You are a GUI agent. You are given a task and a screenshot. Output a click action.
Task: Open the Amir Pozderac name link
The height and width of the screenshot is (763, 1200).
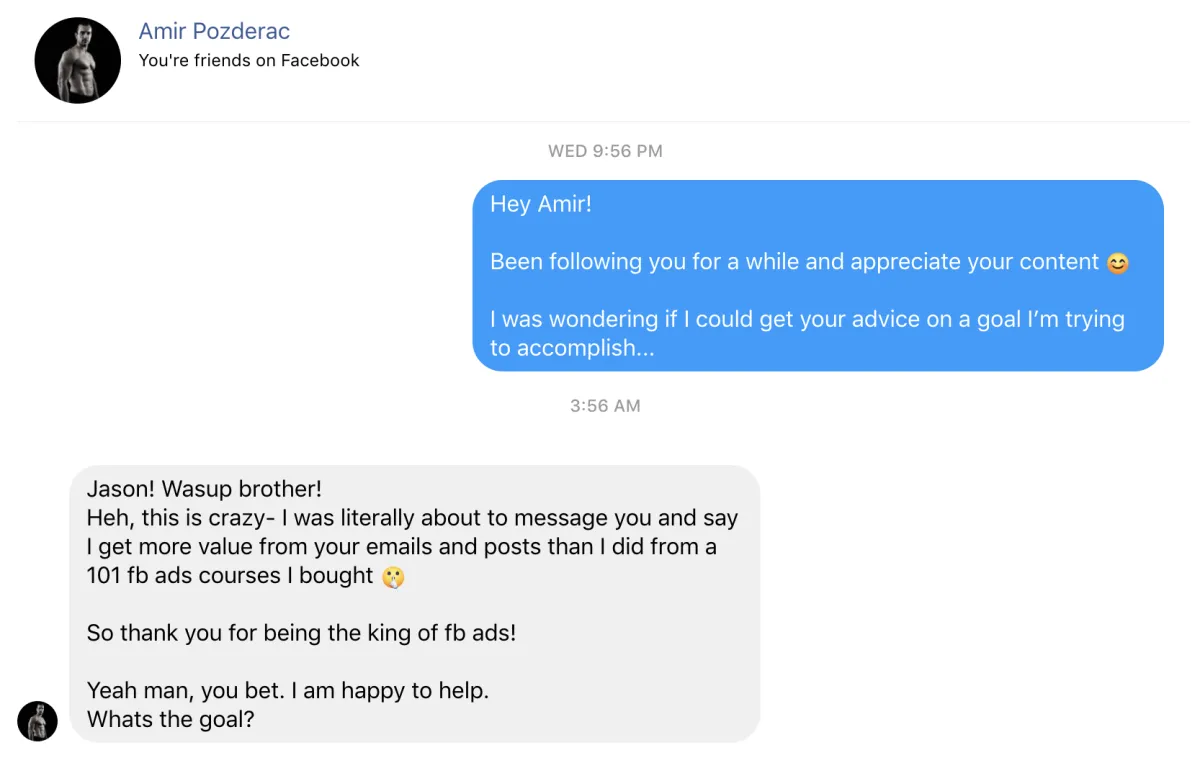214,31
